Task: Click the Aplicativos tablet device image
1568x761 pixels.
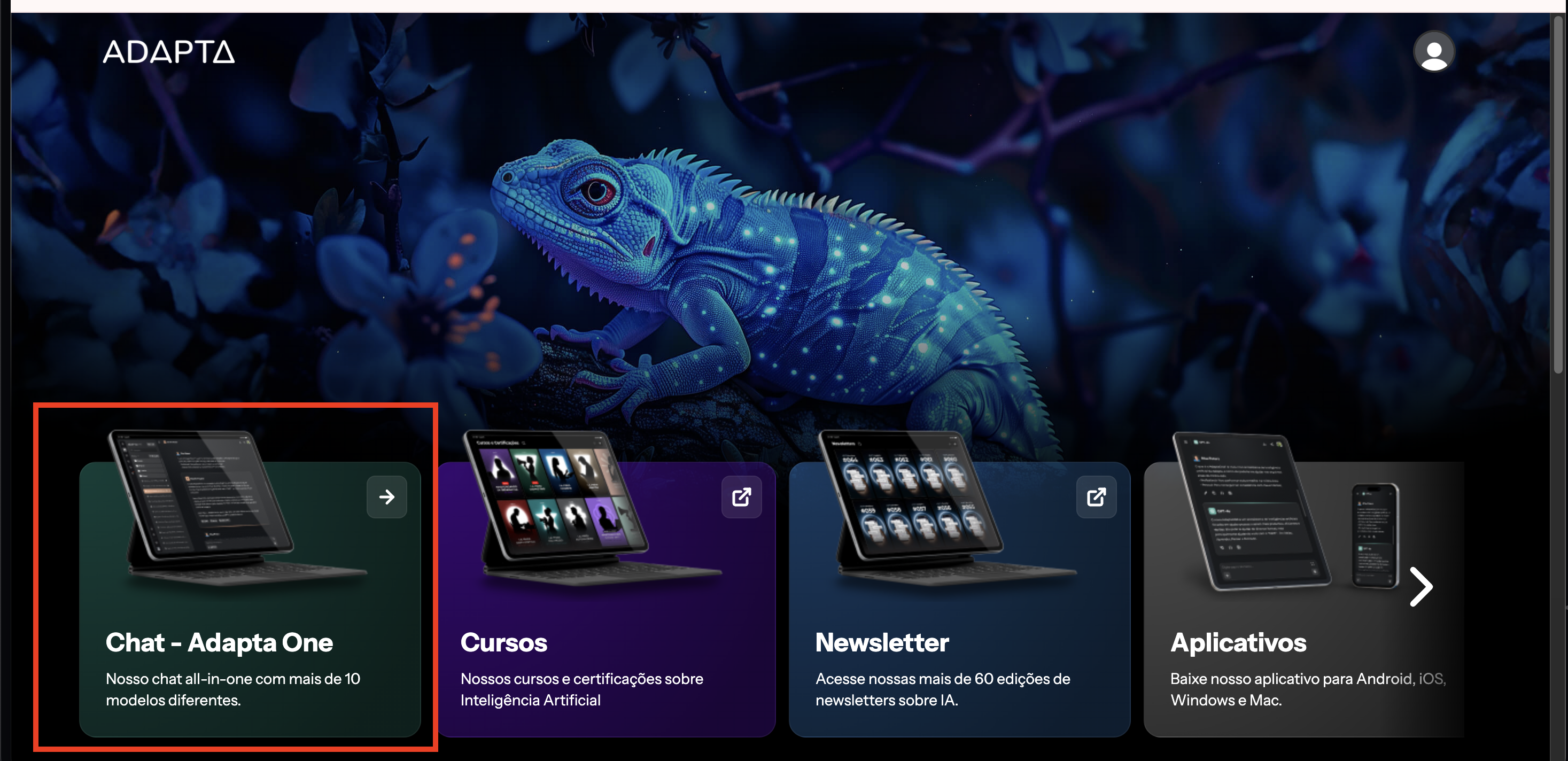Action: [x=1250, y=511]
